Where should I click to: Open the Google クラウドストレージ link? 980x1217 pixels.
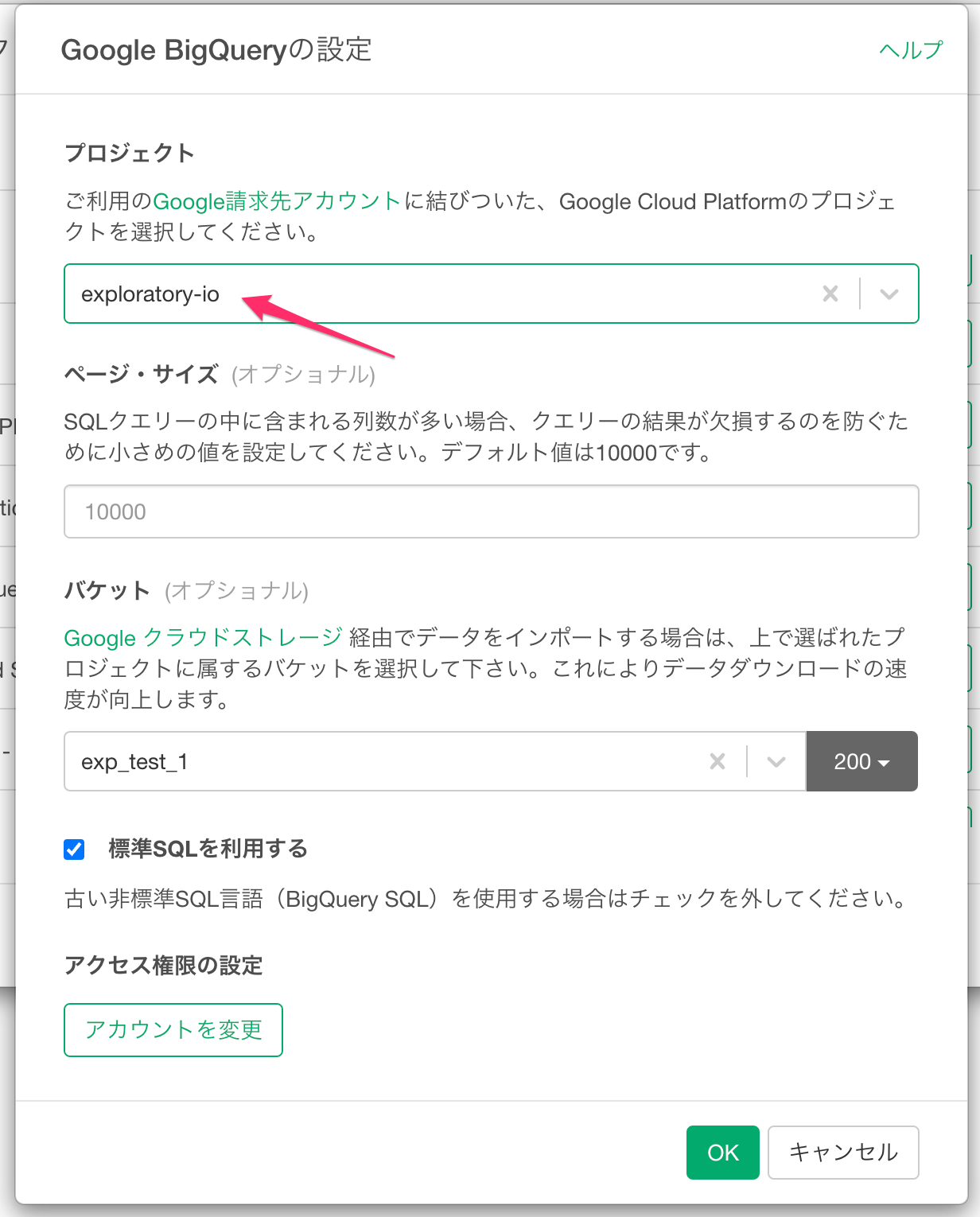coord(204,637)
